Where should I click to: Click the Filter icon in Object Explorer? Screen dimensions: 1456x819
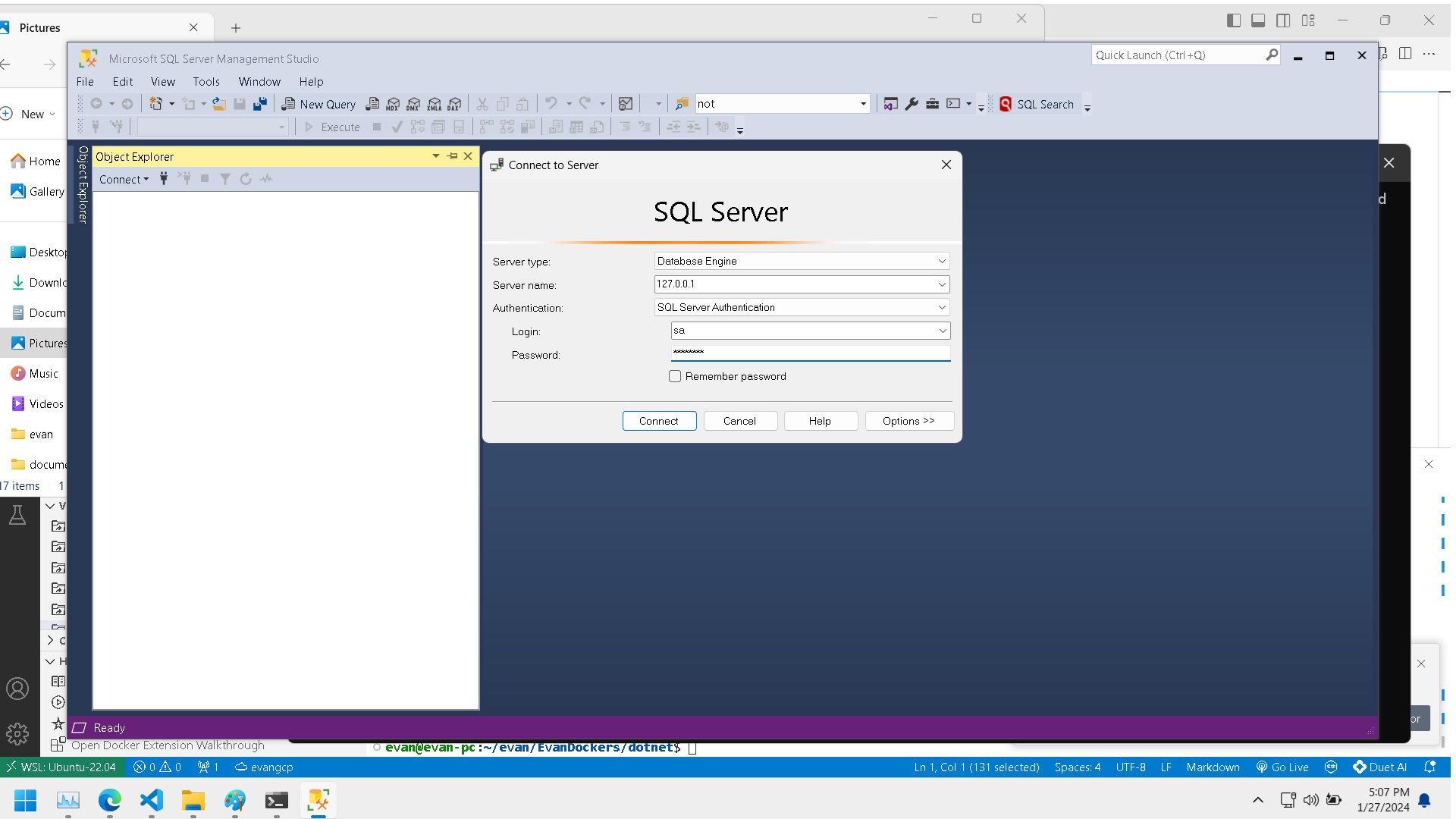point(225,179)
